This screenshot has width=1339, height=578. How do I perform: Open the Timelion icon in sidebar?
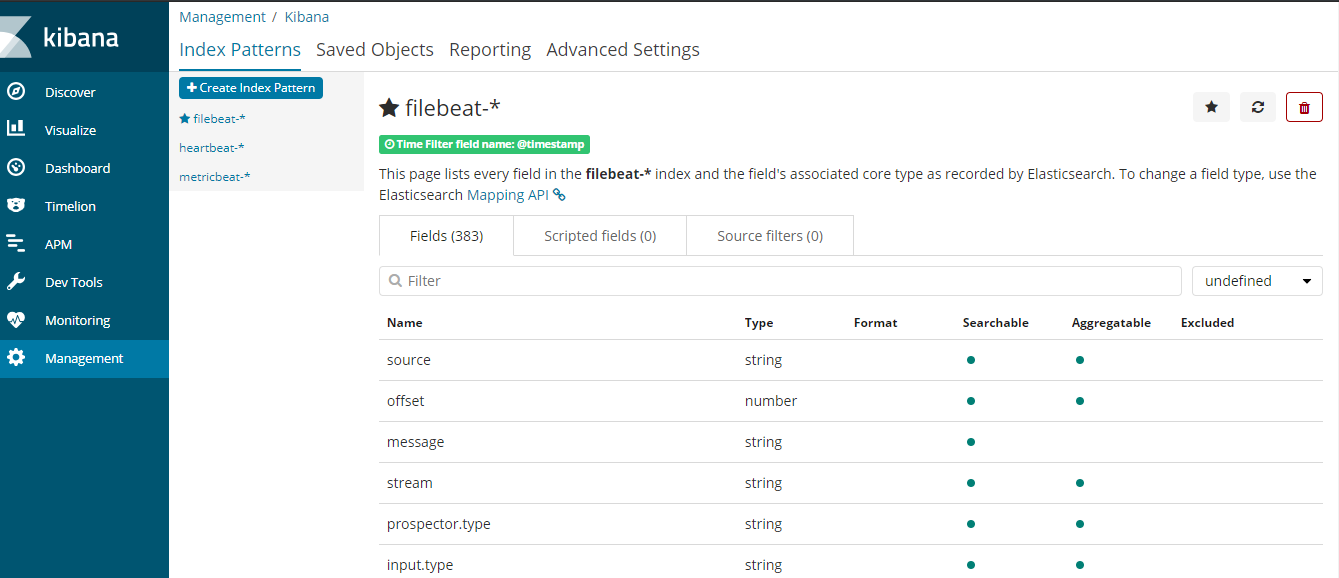point(16,205)
